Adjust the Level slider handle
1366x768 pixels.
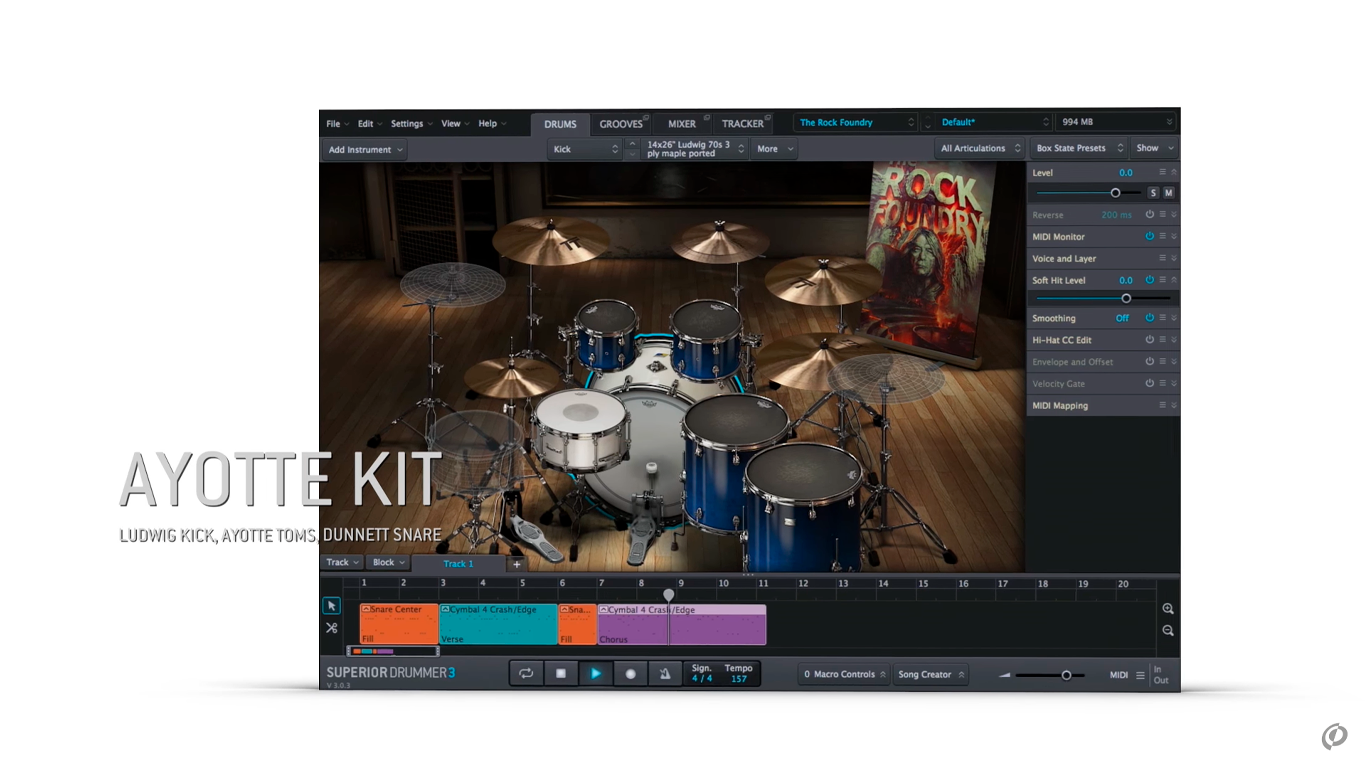[x=1115, y=193]
